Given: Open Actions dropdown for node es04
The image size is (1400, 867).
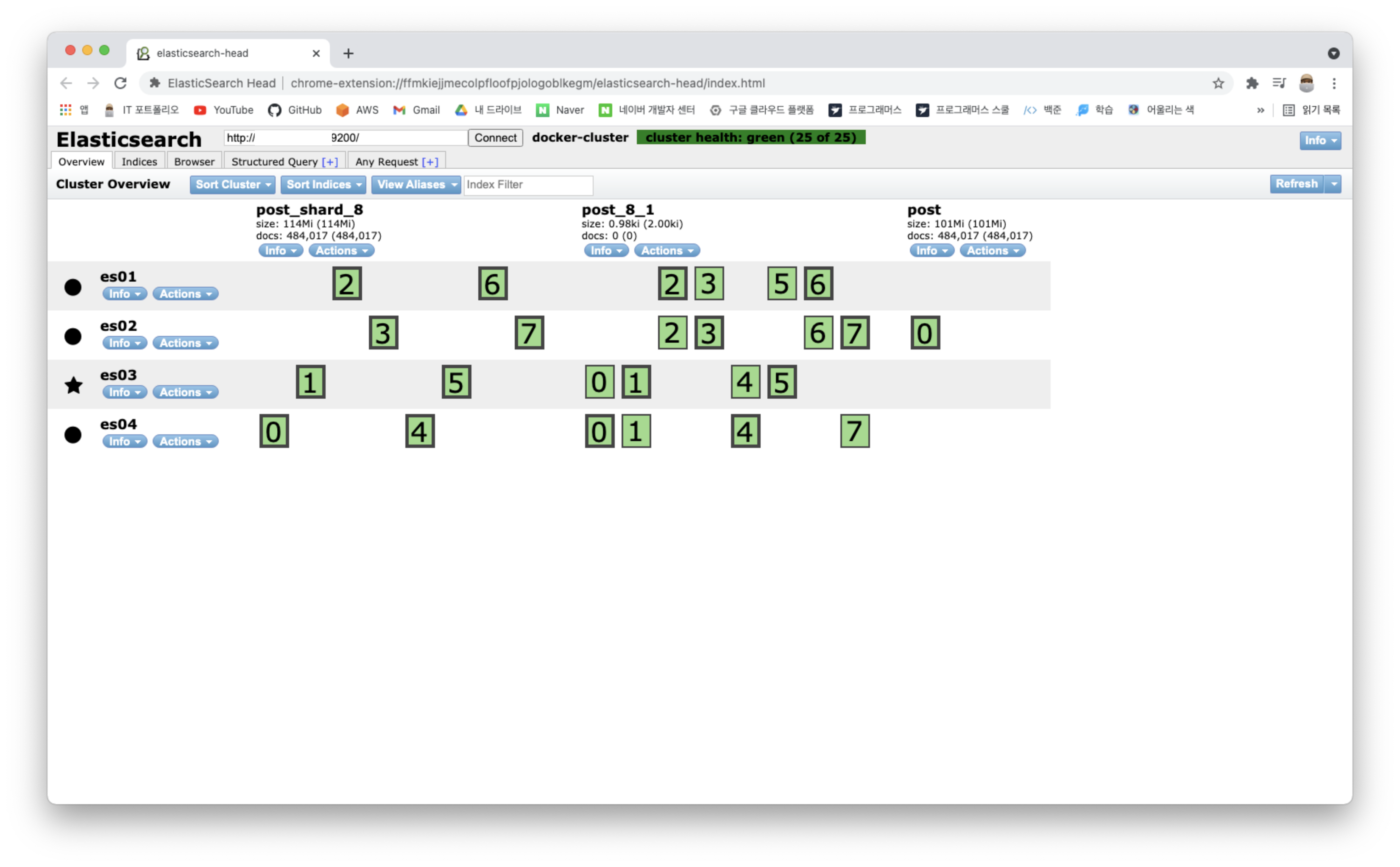Looking at the screenshot, I should pyautogui.click(x=186, y=442).
